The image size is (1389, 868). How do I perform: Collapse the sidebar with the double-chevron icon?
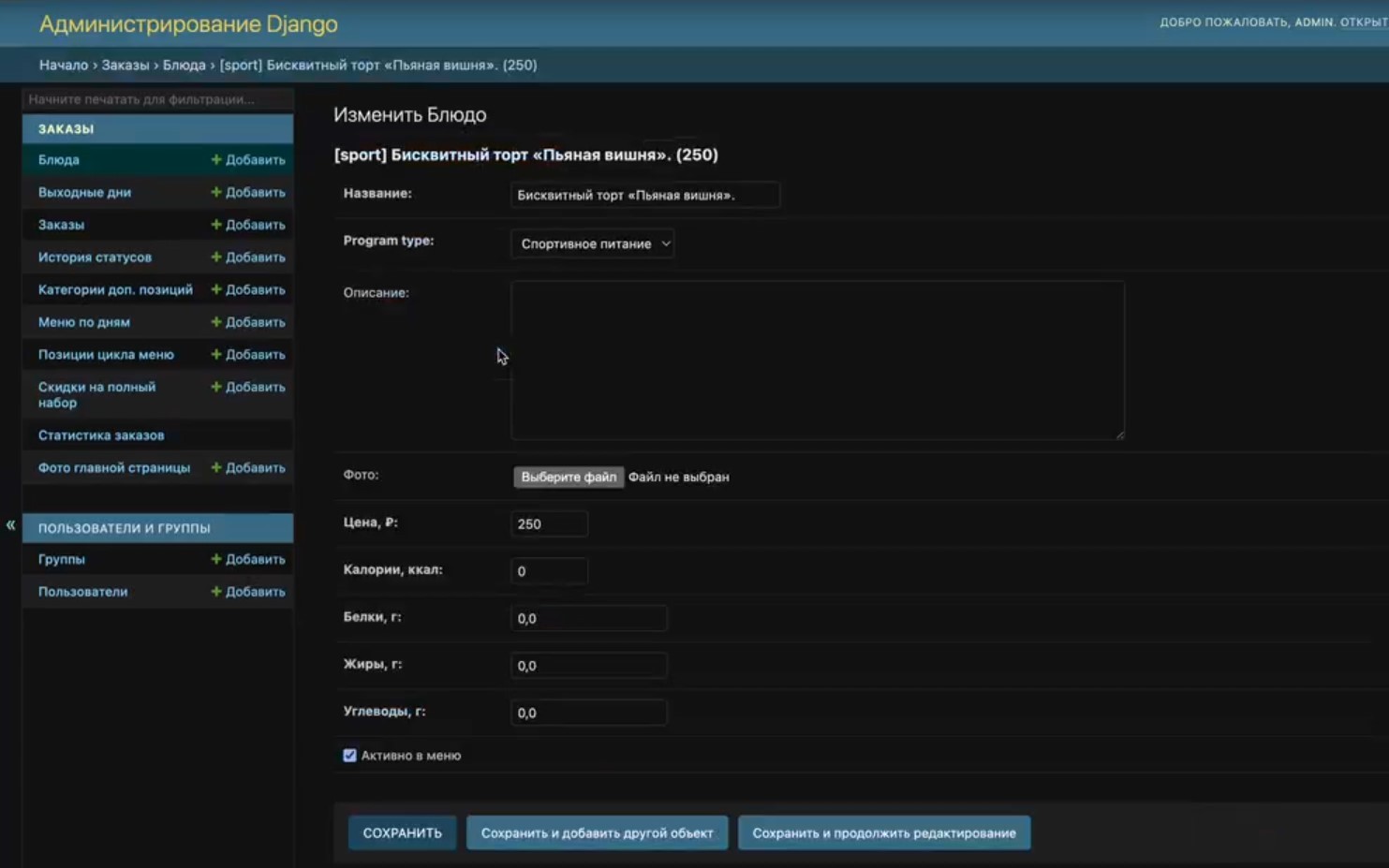coord(10,525)
